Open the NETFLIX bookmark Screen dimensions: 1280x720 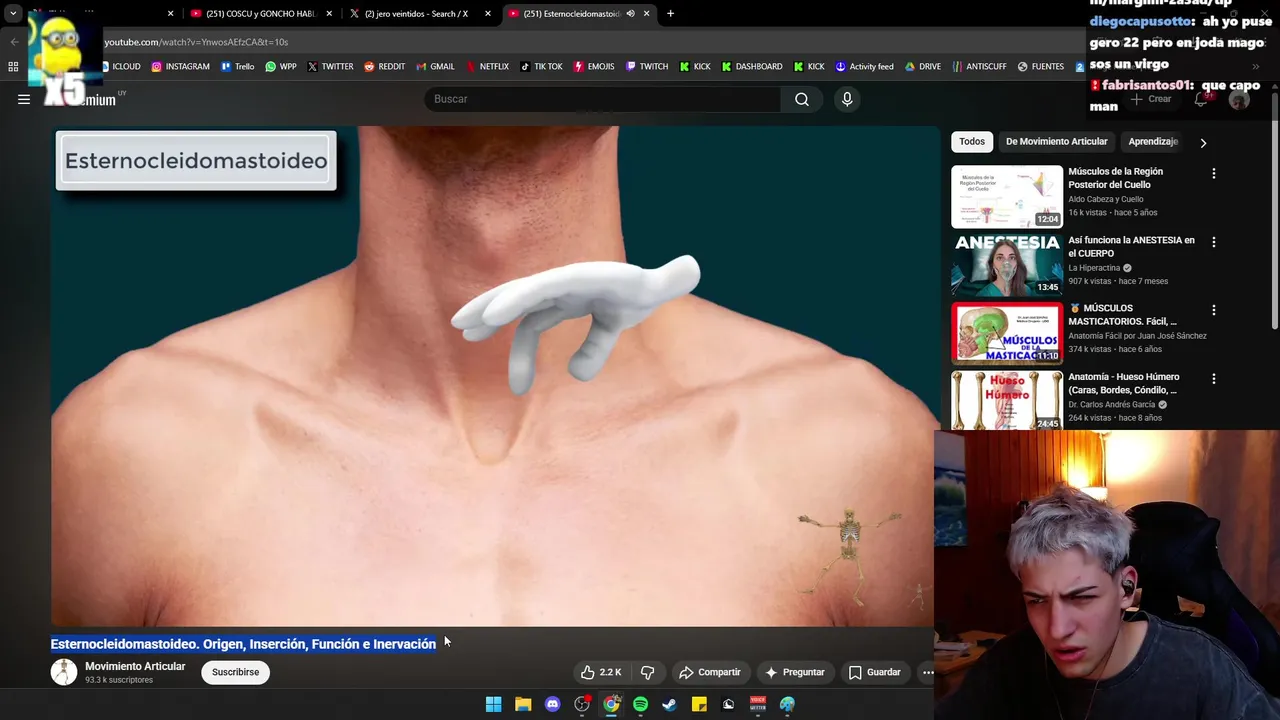[x=487, y=67]
